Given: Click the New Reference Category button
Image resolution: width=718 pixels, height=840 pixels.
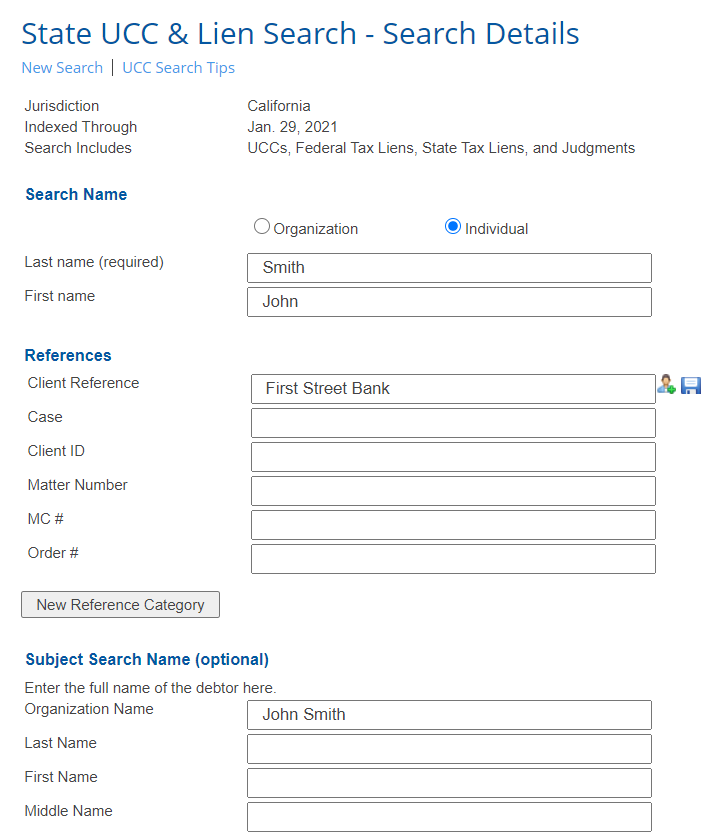Looking at the screenshot, I should (x=121, y=604).
